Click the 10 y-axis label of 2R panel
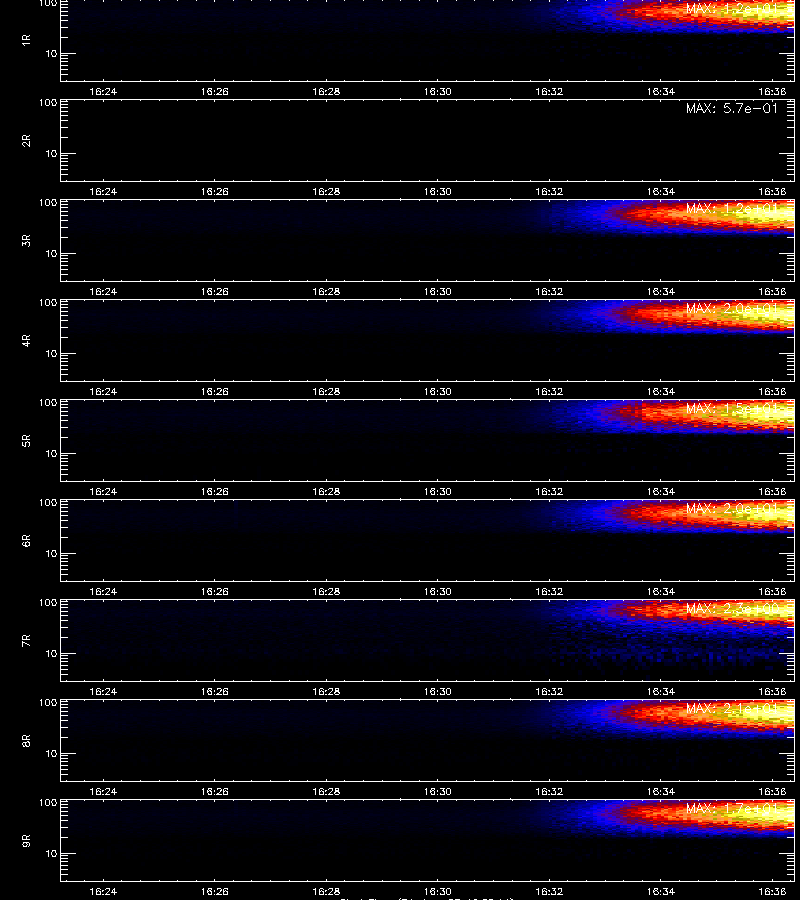 pyautogui.click(x=51, y=154)
